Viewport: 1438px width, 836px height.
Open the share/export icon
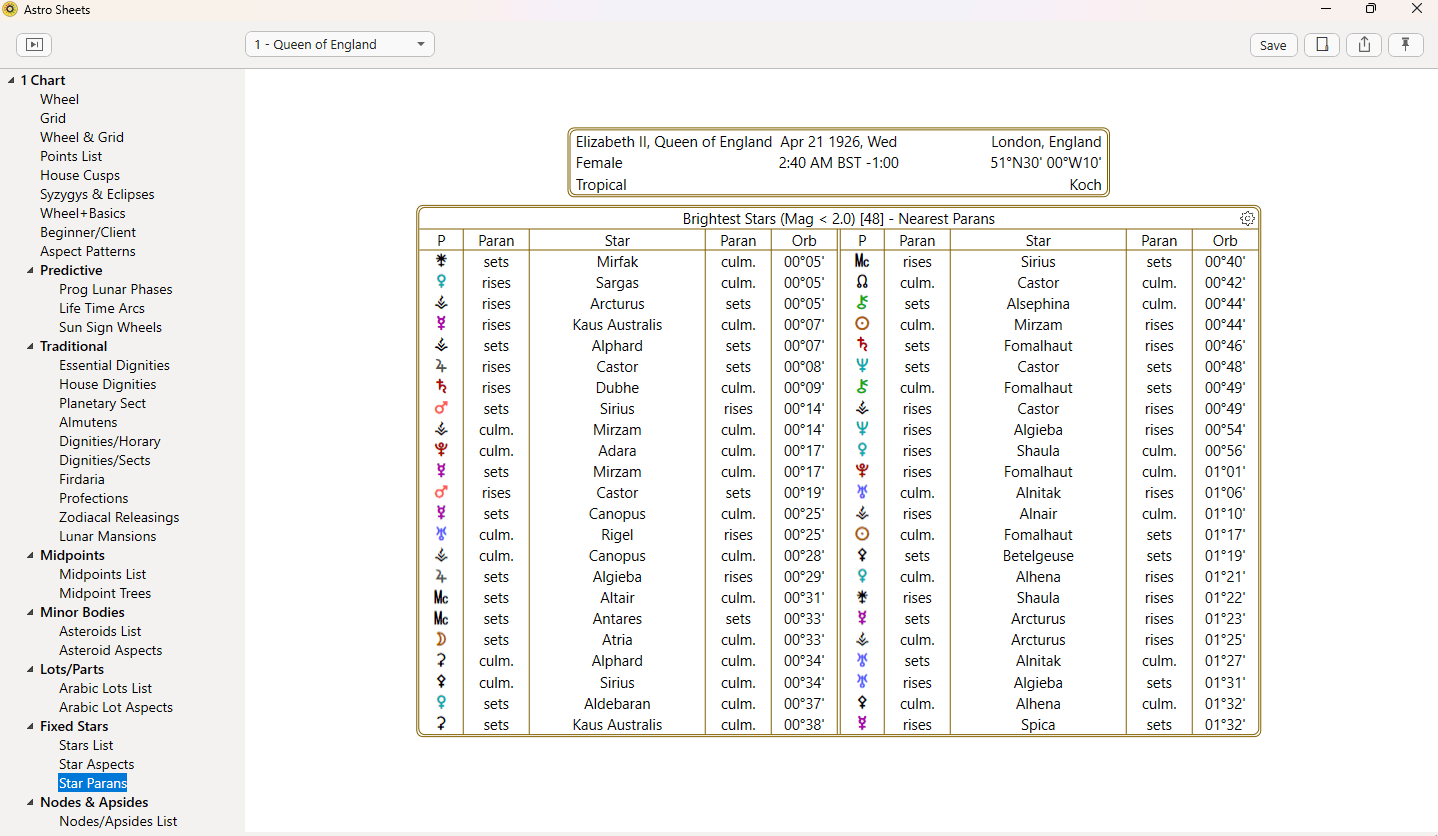[1364, 45]
